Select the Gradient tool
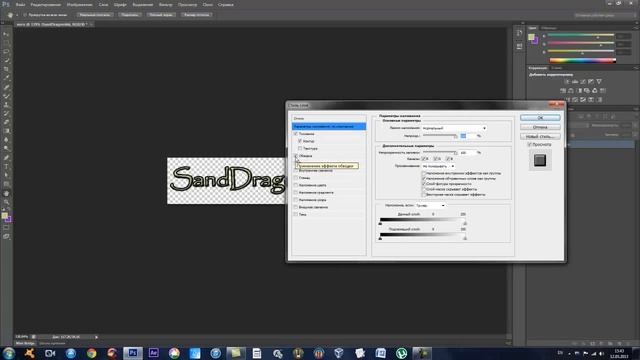 point(6,131)
